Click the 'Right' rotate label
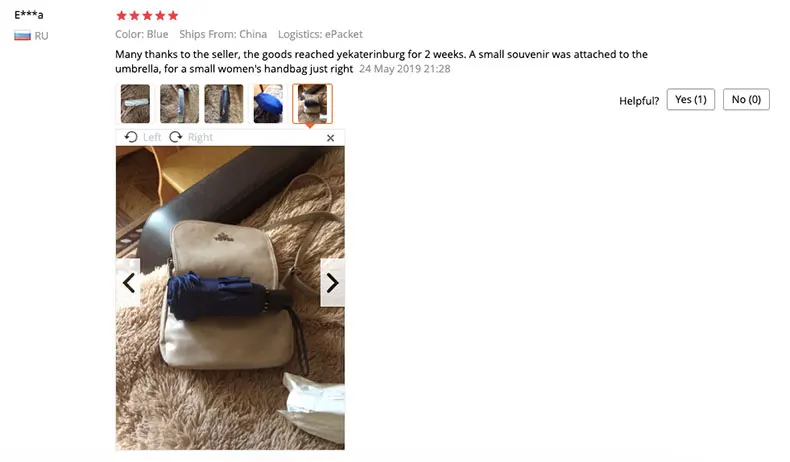This screenshot has width=790, height=462. 200,137
